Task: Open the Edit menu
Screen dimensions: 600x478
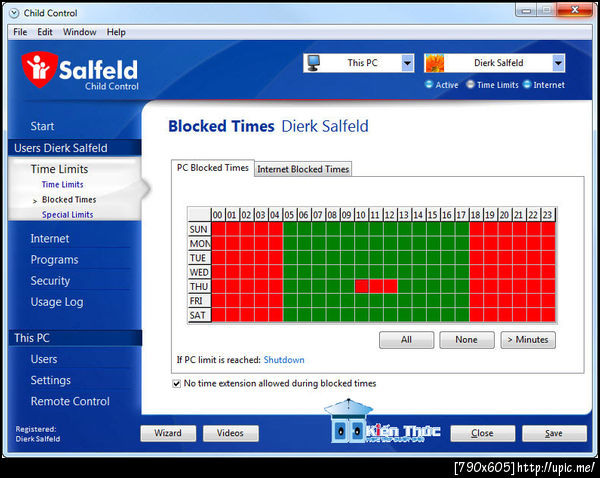Action: tap(45, 32)
